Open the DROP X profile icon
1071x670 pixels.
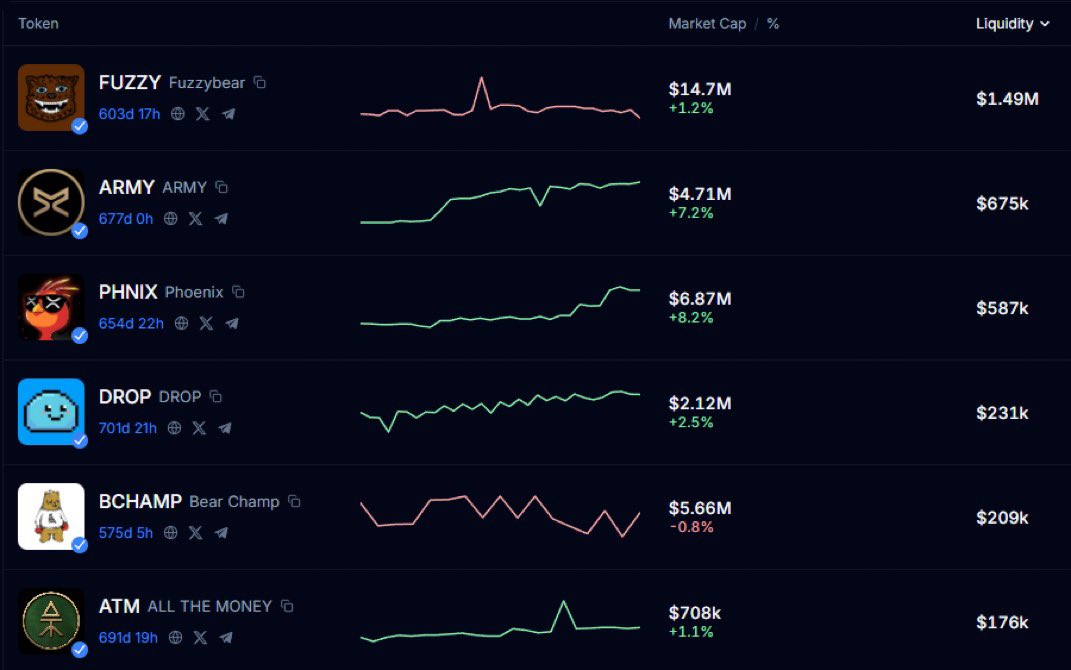(199, 428)
